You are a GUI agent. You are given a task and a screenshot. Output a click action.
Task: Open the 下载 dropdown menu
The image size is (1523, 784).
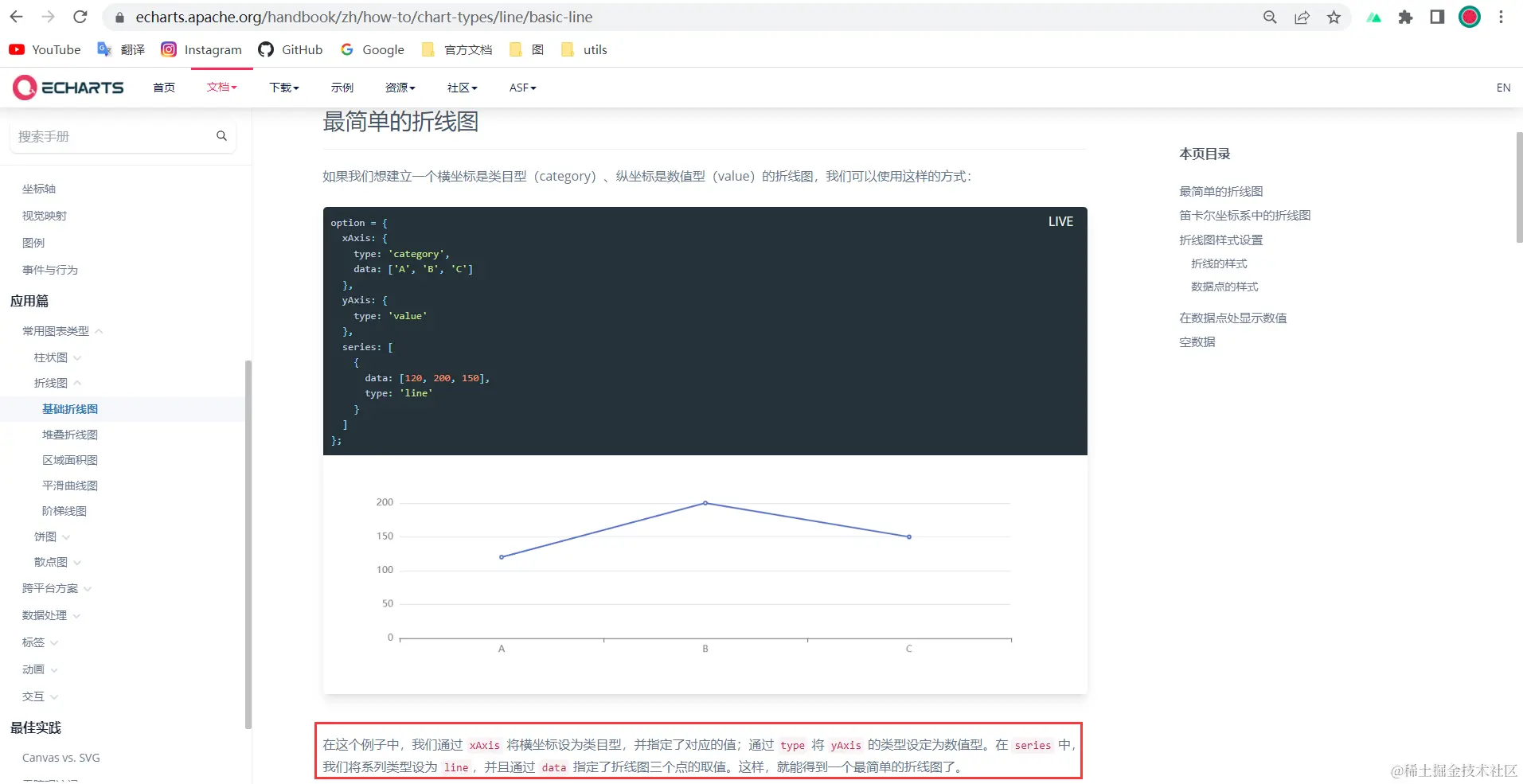click(284, 88)
